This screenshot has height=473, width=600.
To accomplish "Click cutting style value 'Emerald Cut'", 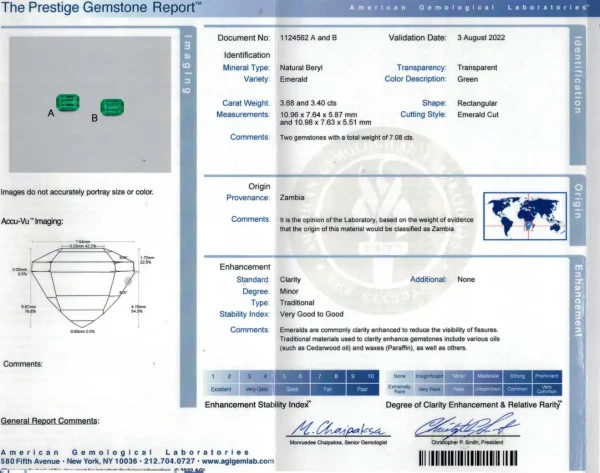I will click(x=478, y=114).
